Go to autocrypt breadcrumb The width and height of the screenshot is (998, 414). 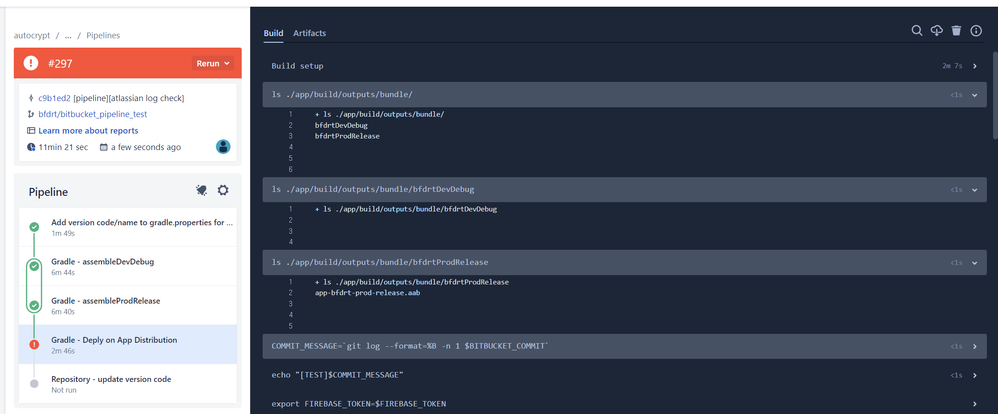pyautogui.click(x=32, y=36)
